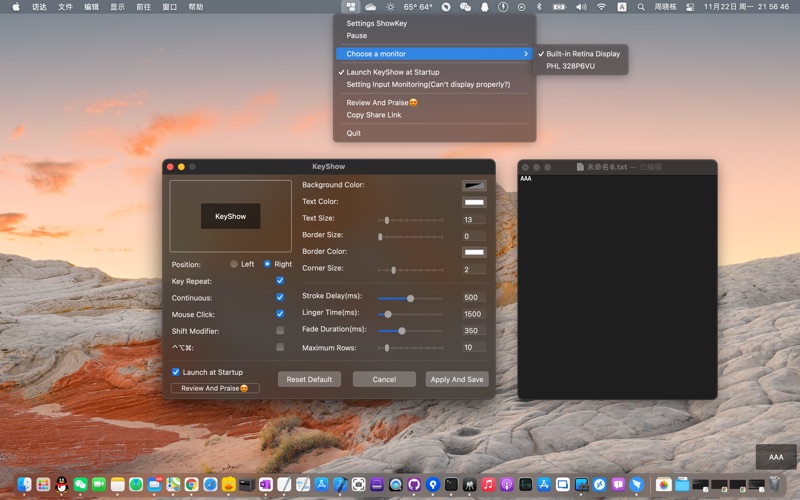Click the Bluetooth icon in the menu bar
Screen dimensions: 800x500
point(539,7)
